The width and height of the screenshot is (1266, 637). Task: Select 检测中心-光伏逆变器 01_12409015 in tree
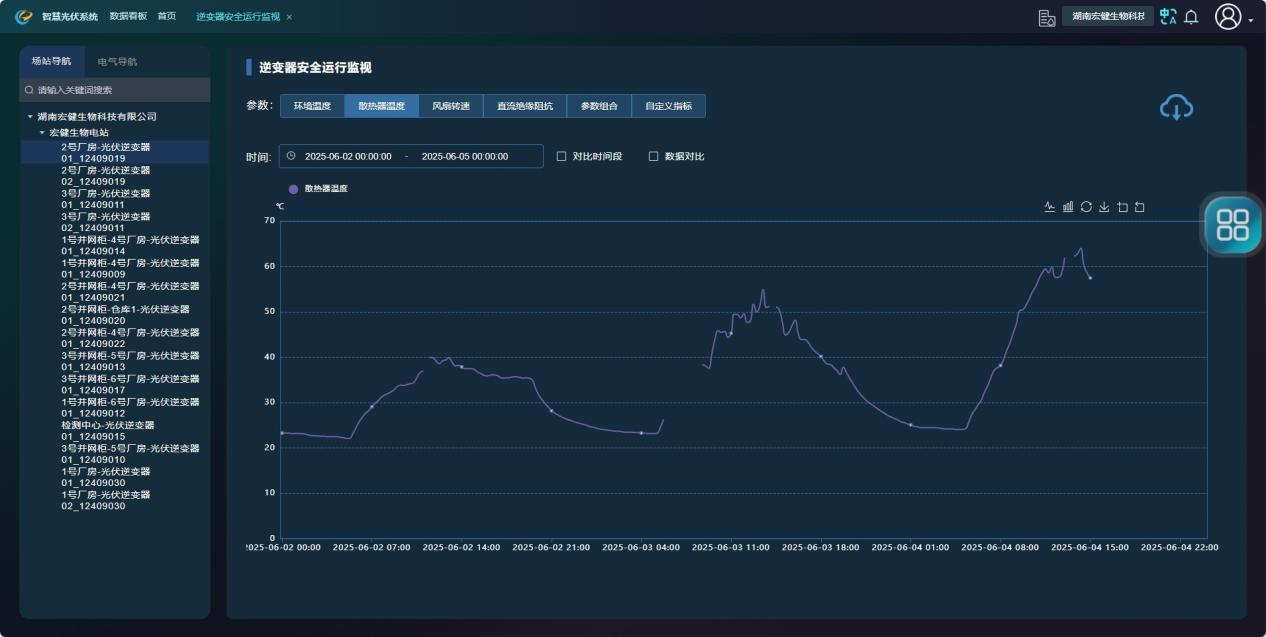click(x=107, y=431)
